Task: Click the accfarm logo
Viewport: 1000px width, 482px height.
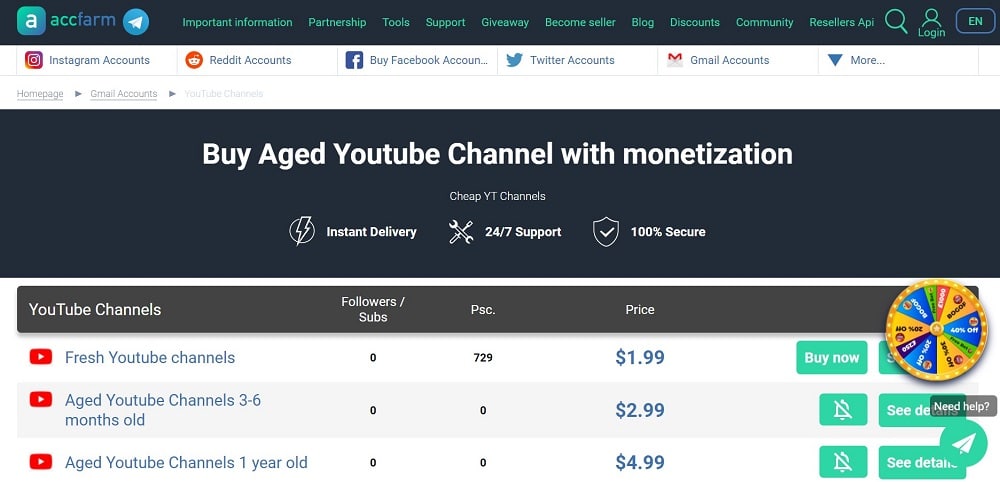Action: point(66,21)
